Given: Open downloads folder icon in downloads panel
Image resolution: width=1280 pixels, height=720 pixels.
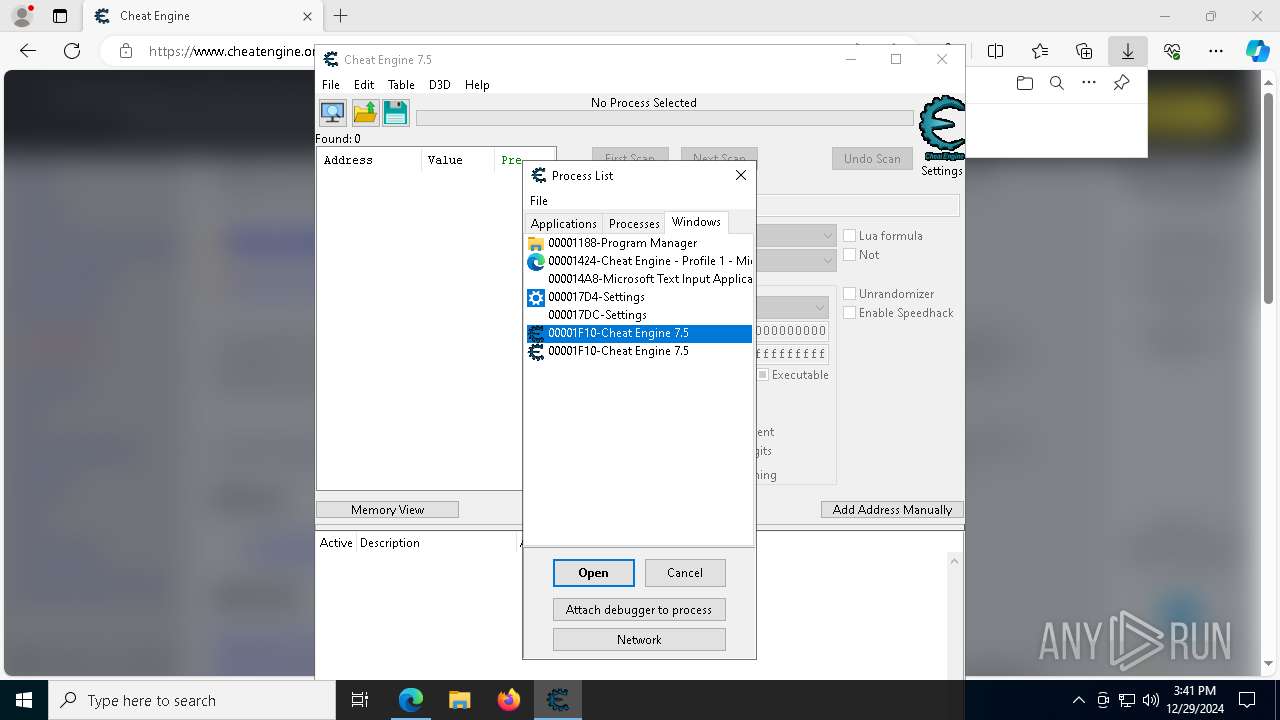Looking at the screenshot, I should pos(1024,83).
